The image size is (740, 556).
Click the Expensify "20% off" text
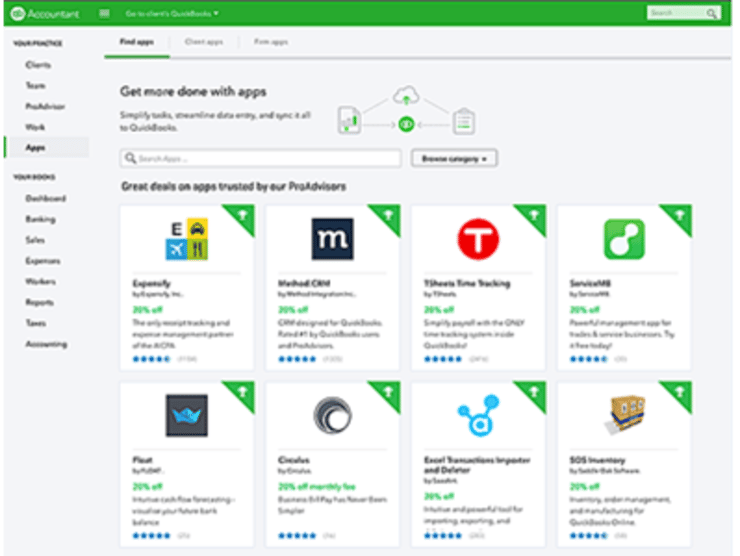click(147, 310)
